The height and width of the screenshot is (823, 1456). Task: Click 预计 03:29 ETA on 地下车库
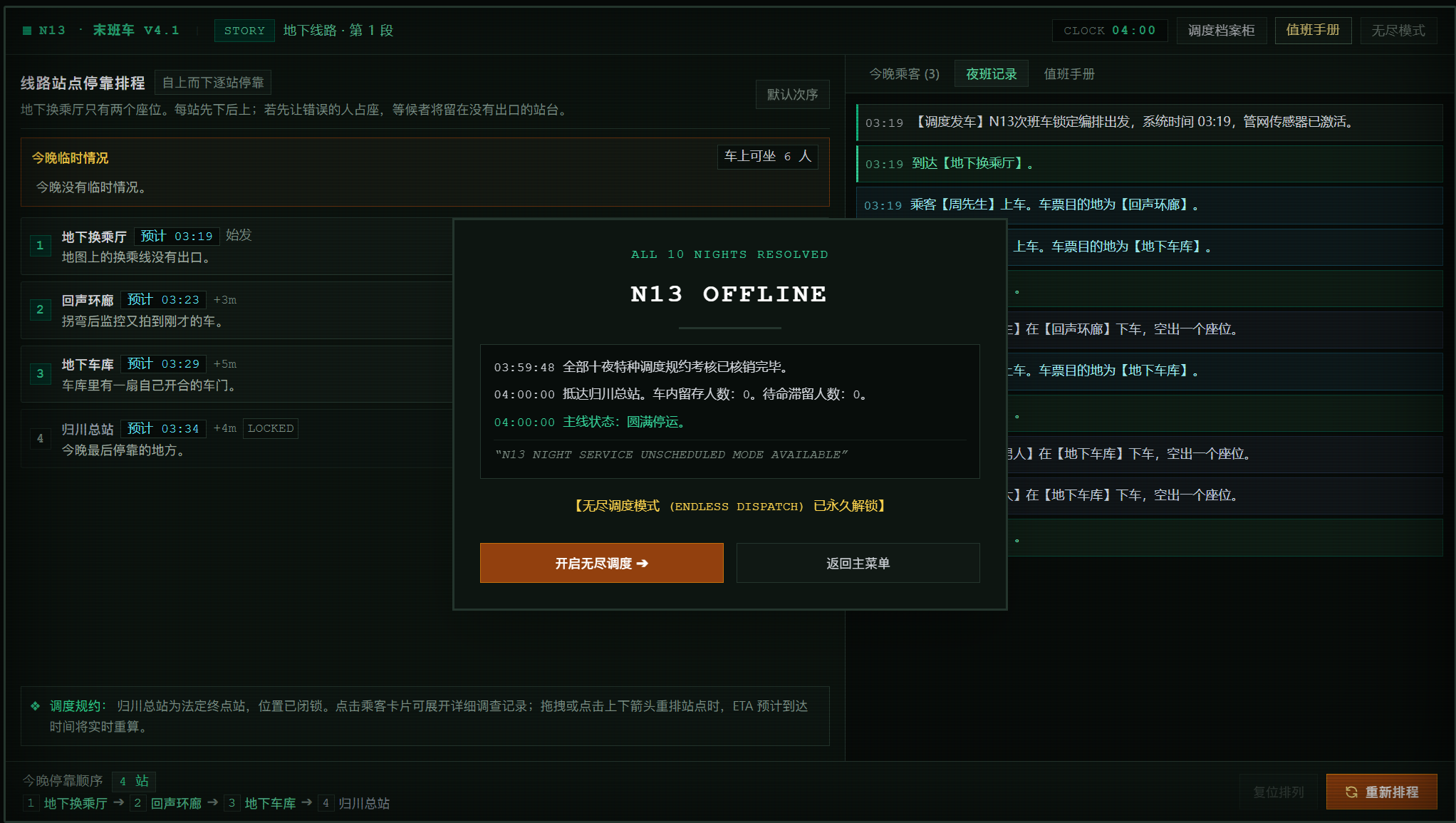coord(163,364)
